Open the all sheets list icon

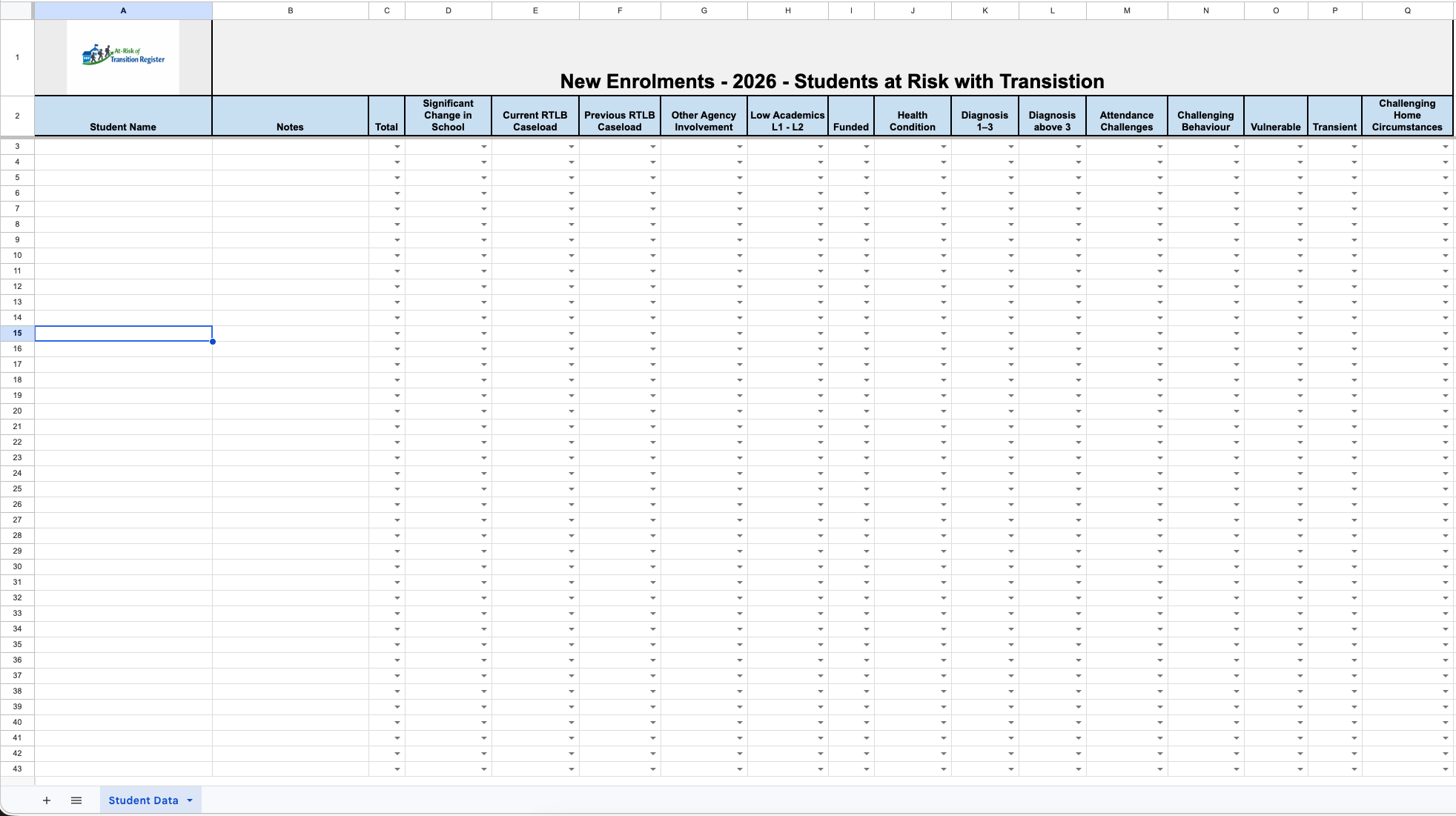pos(76,800)
